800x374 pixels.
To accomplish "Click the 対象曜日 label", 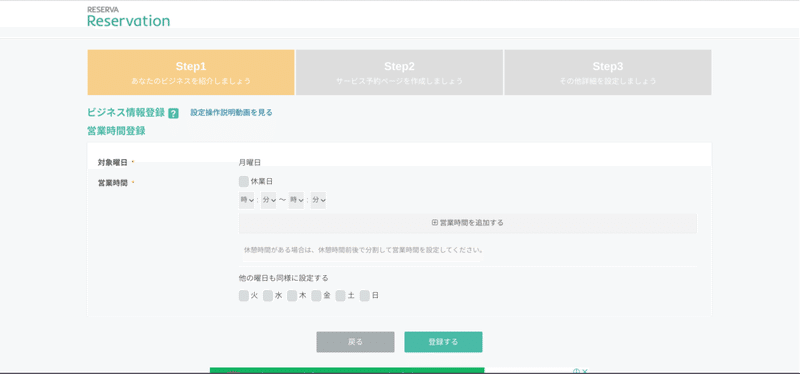I will pos(113,162).
